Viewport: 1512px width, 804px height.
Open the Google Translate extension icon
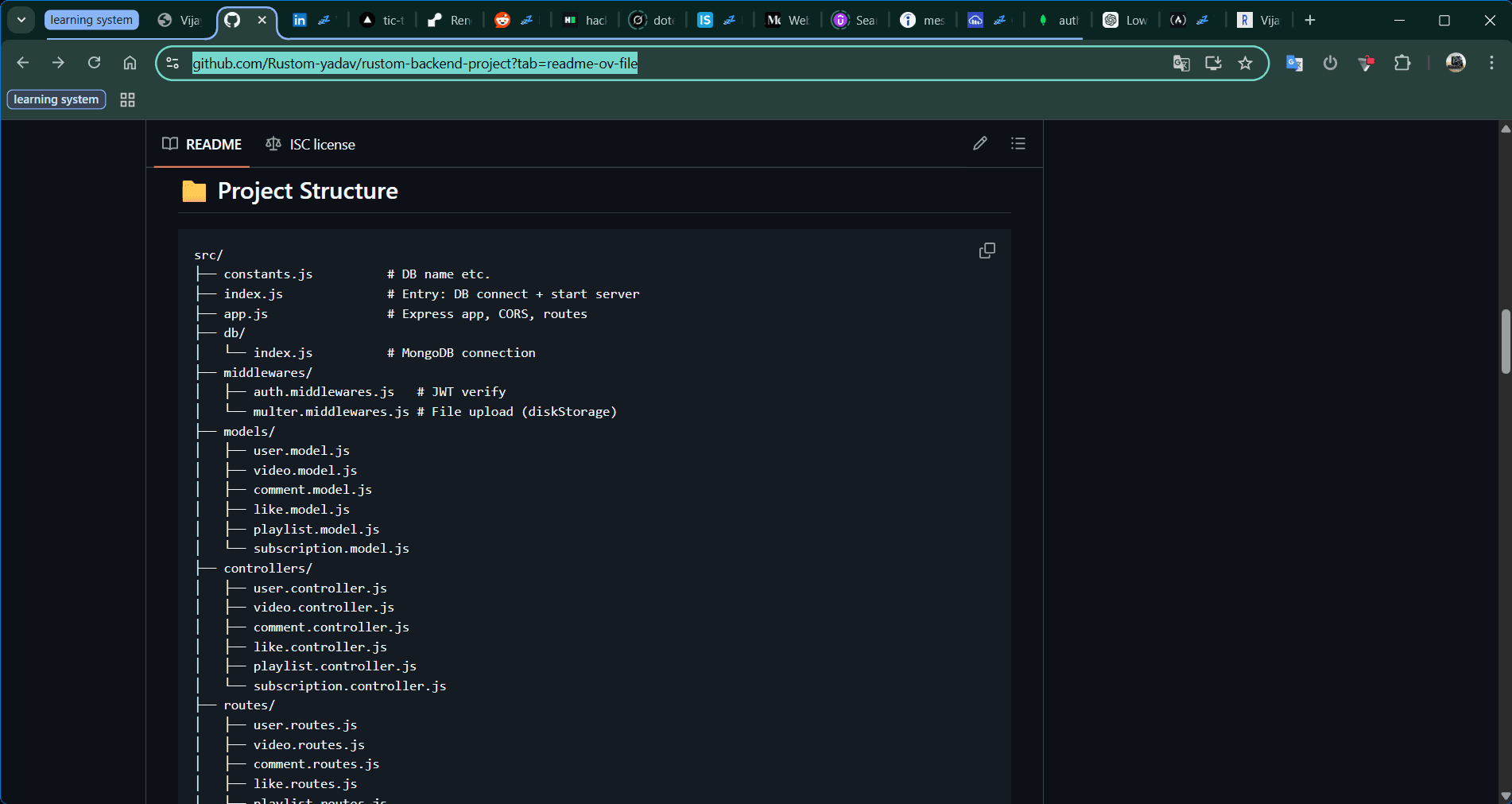pyautogui.click(x=1294, y=63)
